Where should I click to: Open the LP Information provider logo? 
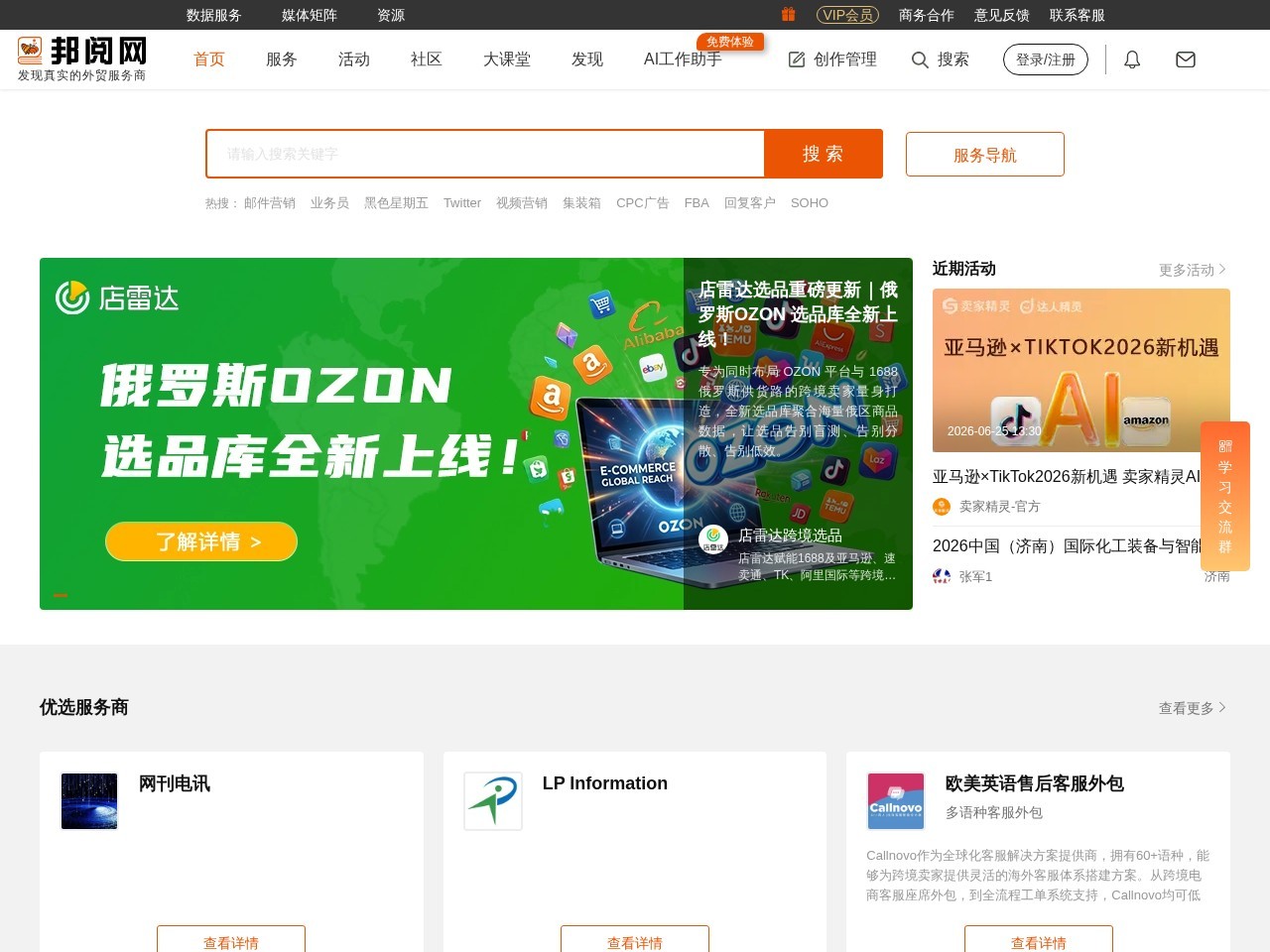(493, 801)
